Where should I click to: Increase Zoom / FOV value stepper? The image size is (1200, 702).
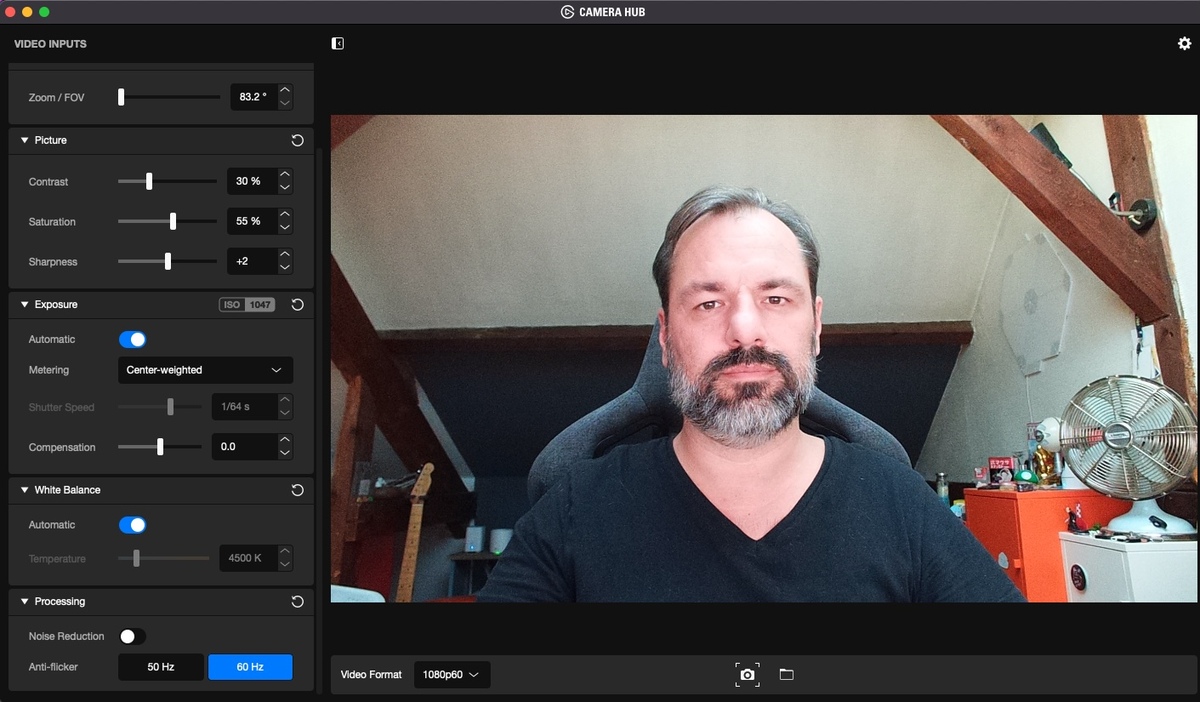point(285,91)
